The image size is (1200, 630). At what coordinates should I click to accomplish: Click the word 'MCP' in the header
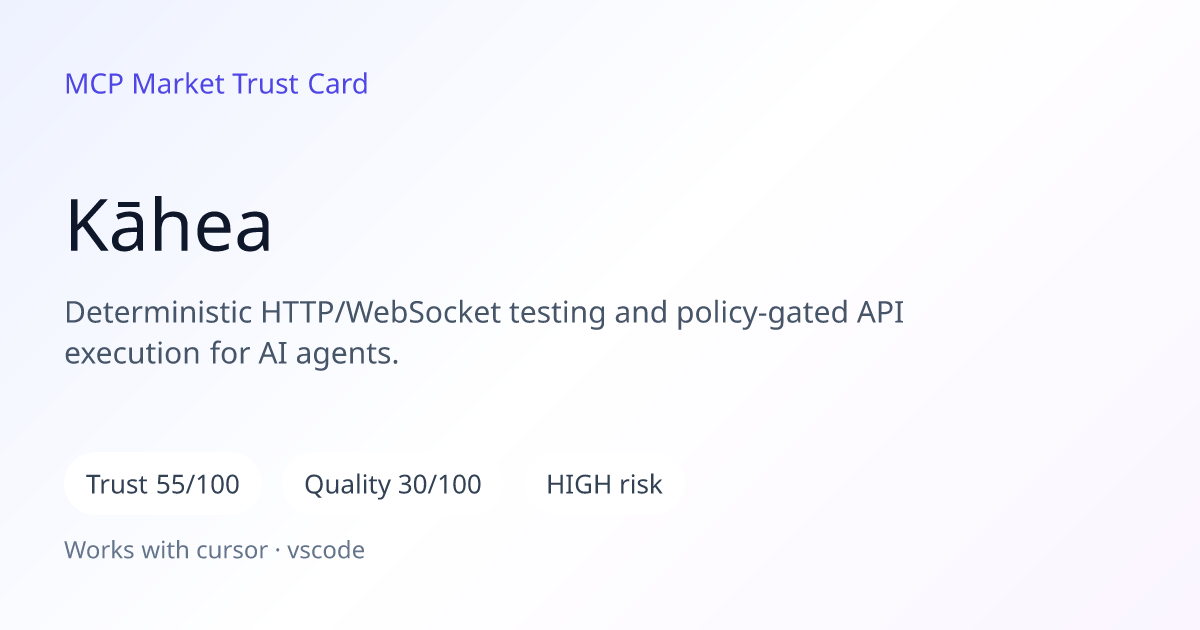95,84
